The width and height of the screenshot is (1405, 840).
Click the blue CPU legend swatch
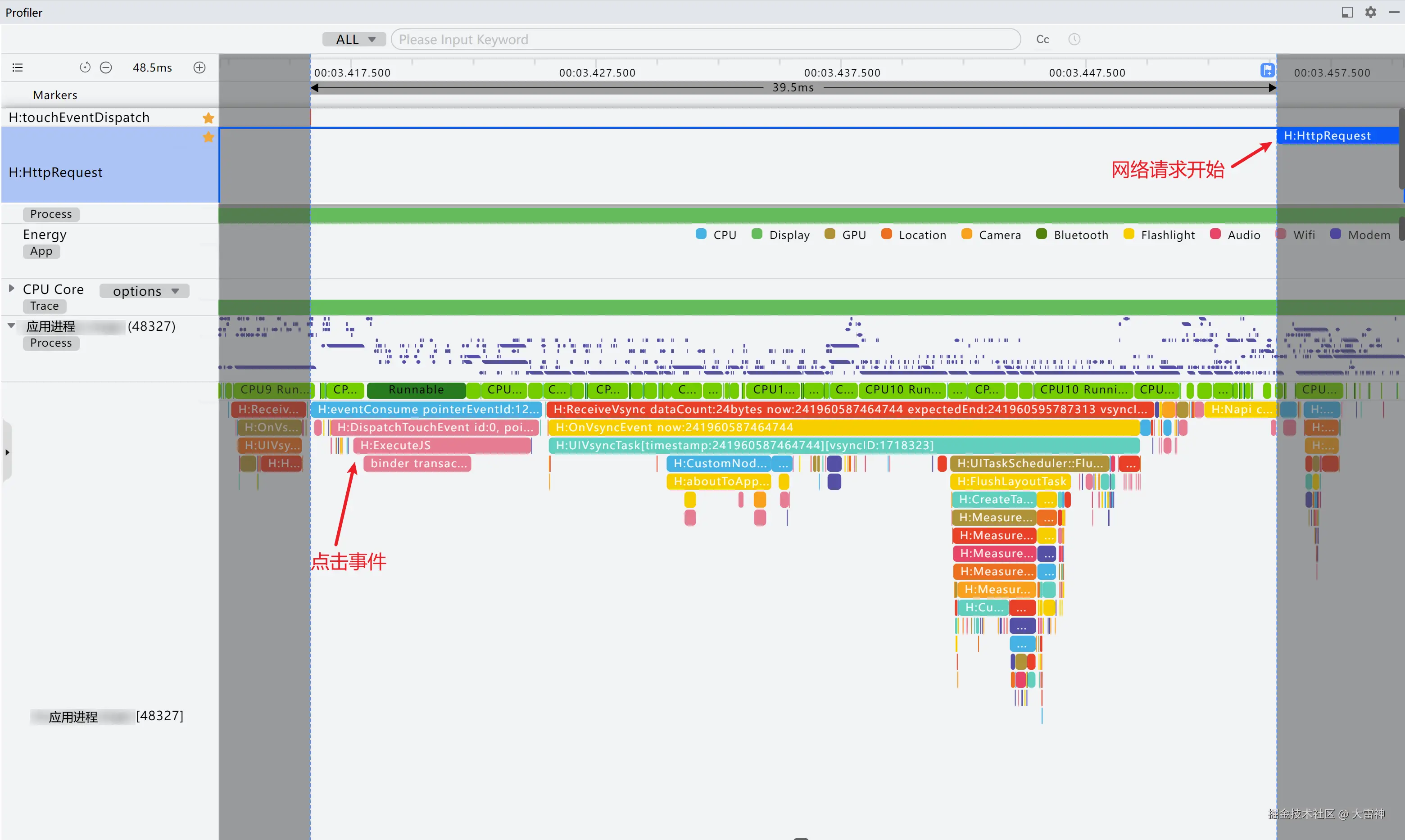pos(701,235)
